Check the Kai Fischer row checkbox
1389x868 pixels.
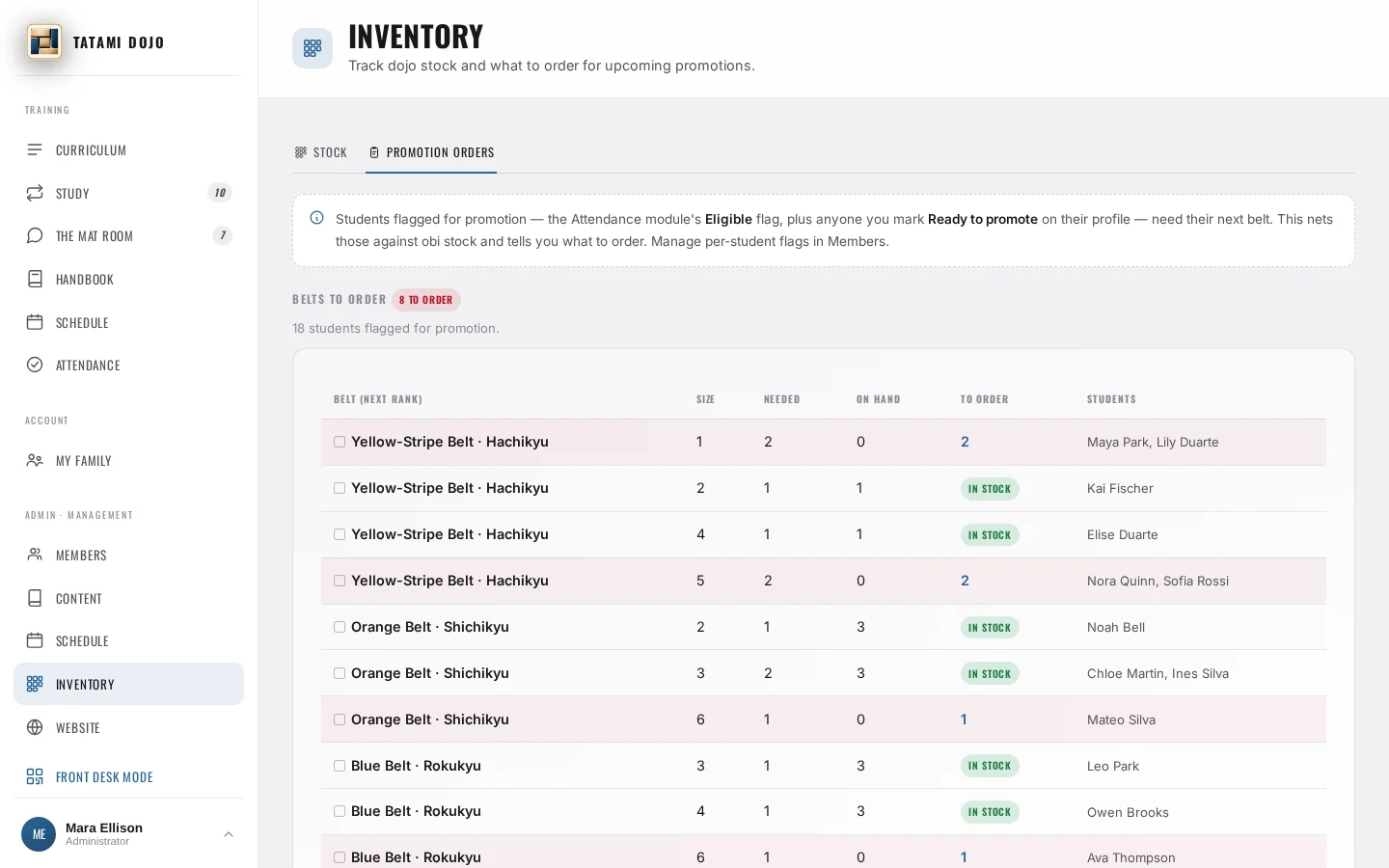click(x=340, y=488)
